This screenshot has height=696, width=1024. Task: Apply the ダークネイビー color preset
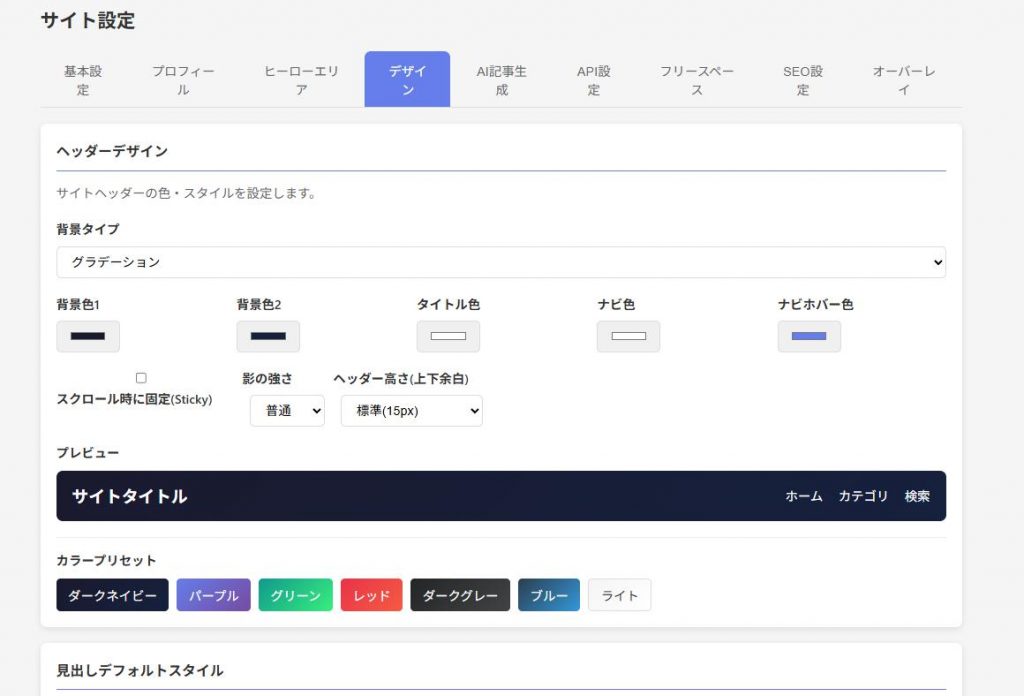[x=112, y=595]
